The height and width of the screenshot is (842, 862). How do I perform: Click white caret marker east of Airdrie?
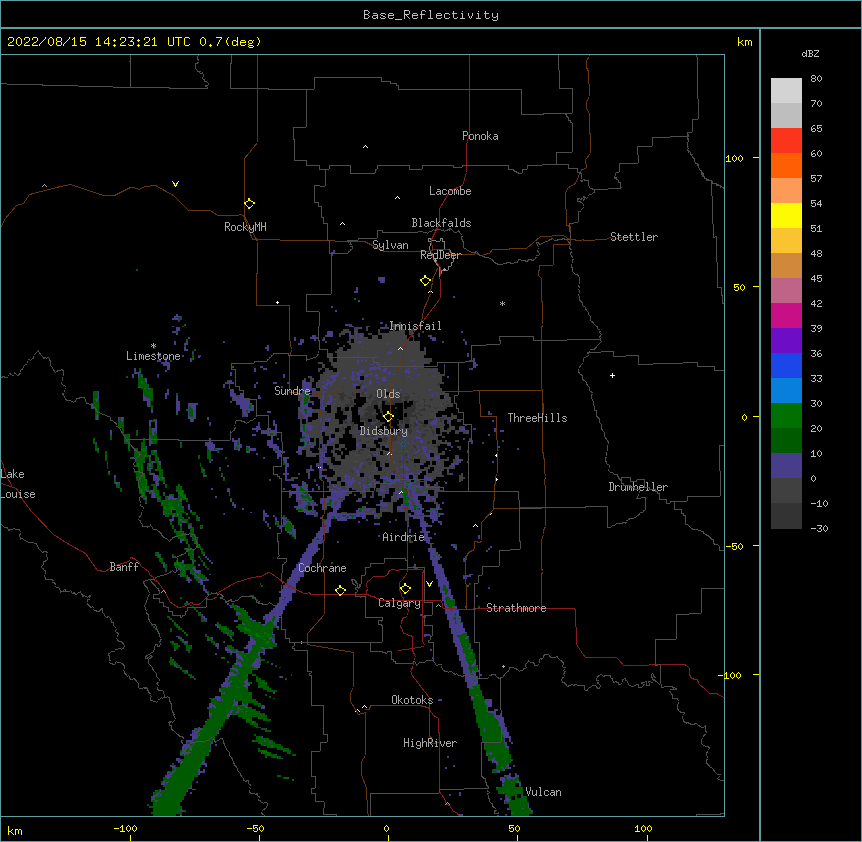476,526
